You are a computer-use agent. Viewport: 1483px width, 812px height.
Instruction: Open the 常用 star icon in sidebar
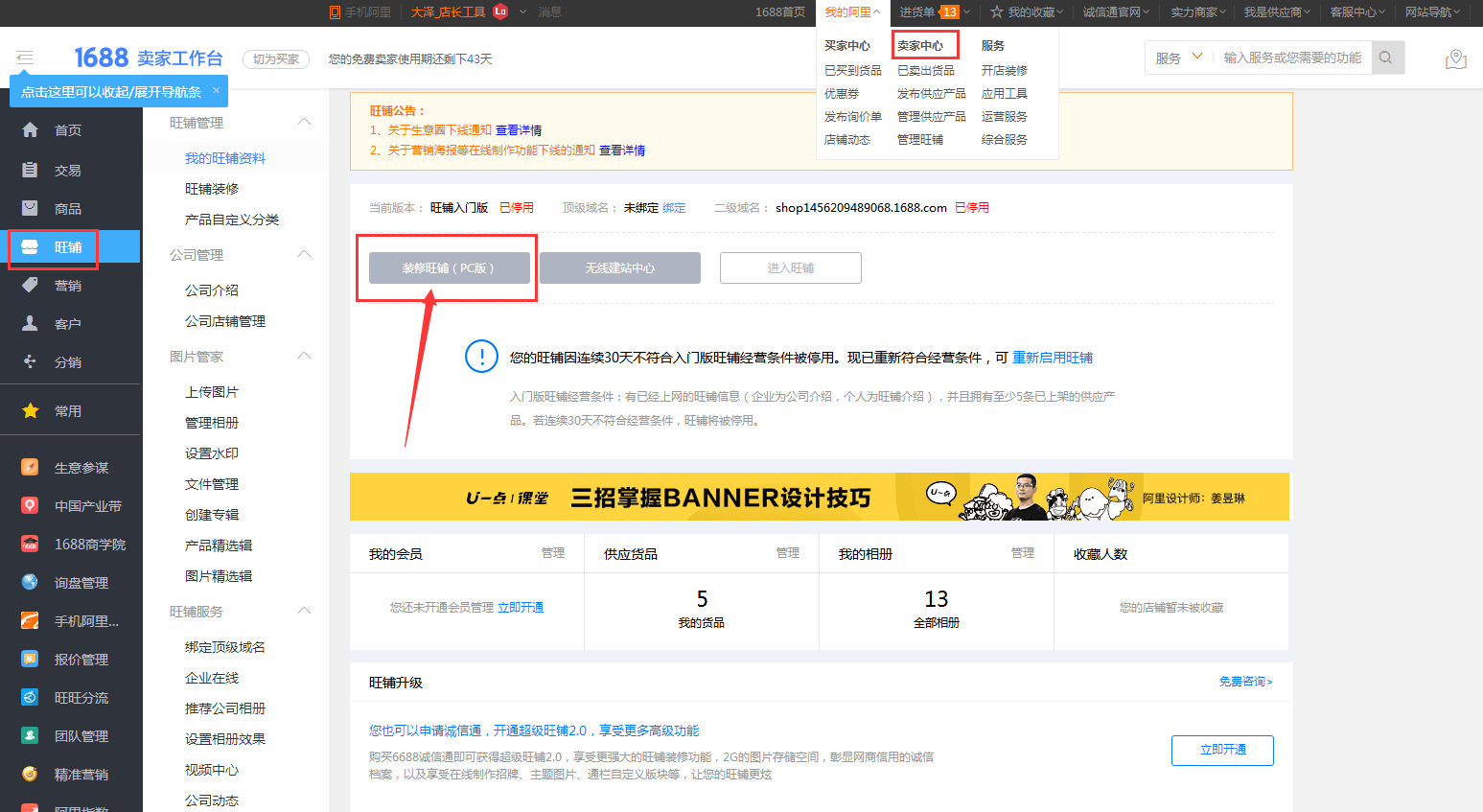(31, 410)
